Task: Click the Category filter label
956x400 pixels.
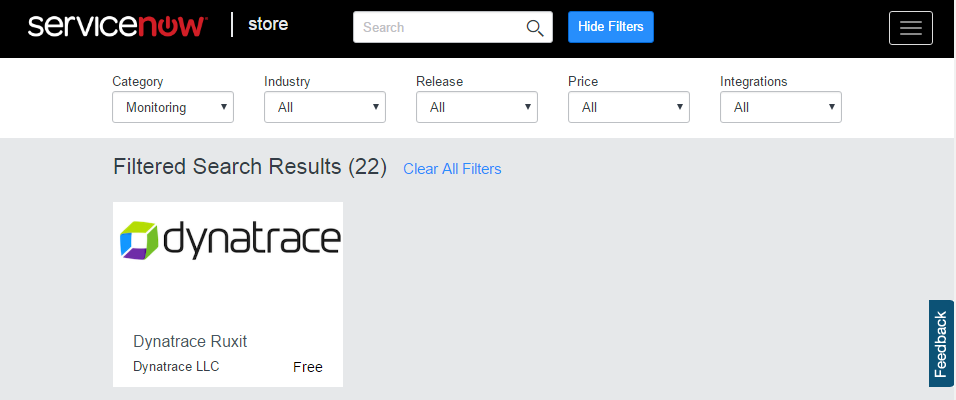Action: [138, 82]
